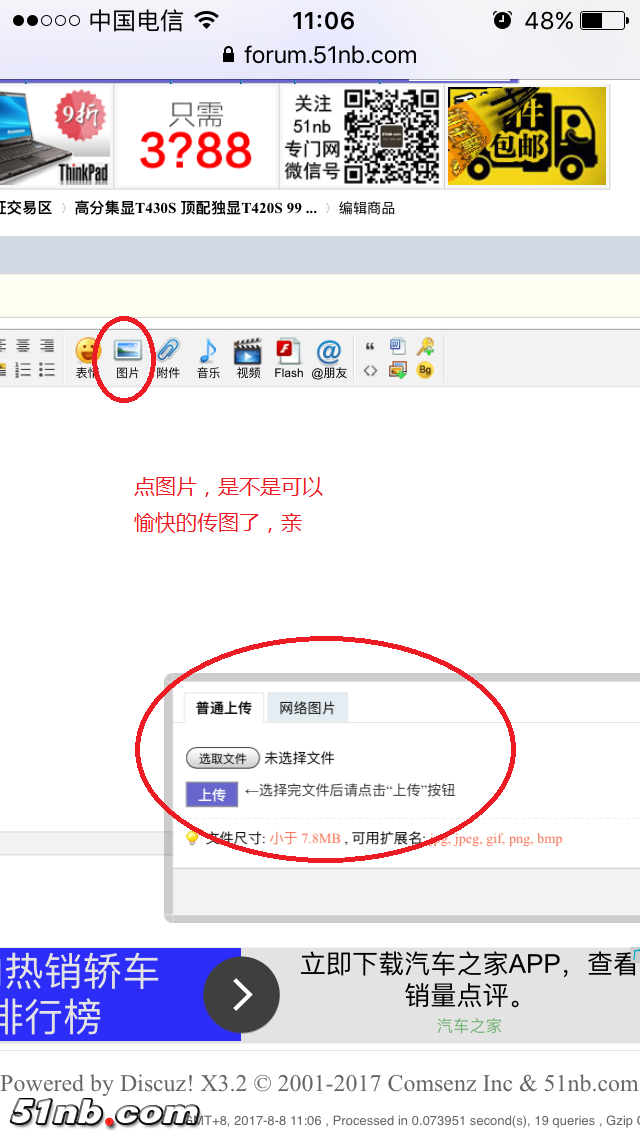Click the ThinkPad 9折 ad banner
Screen dimensions: 640x1136
[55, 136]
